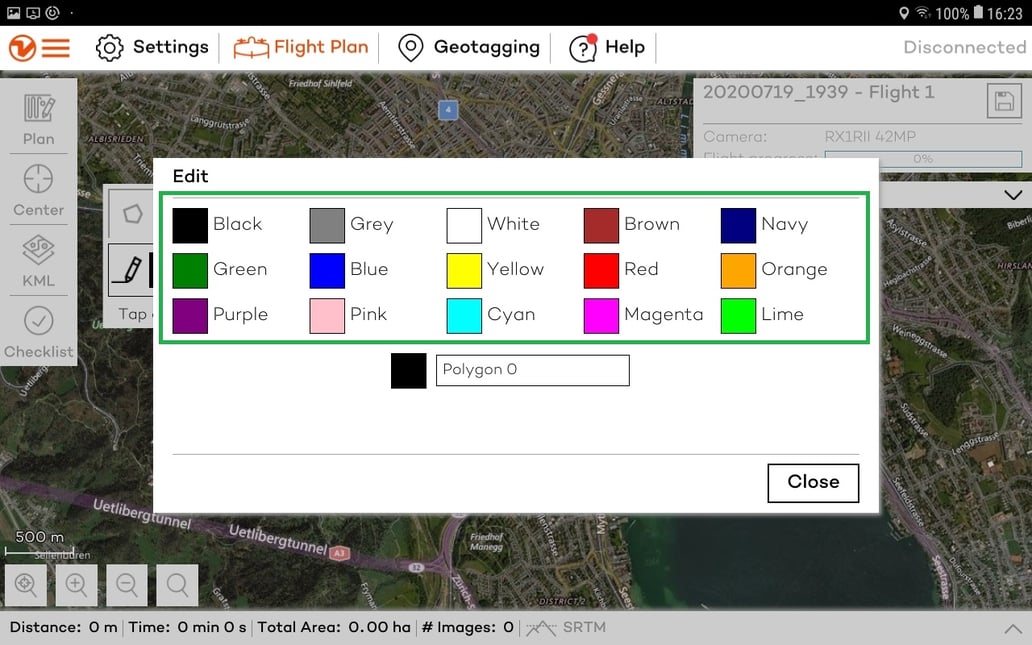This screenshot has height=645, width=1032.
Task: Select the pentagon polygon drawing tool
Action: (x=133, y=213)
